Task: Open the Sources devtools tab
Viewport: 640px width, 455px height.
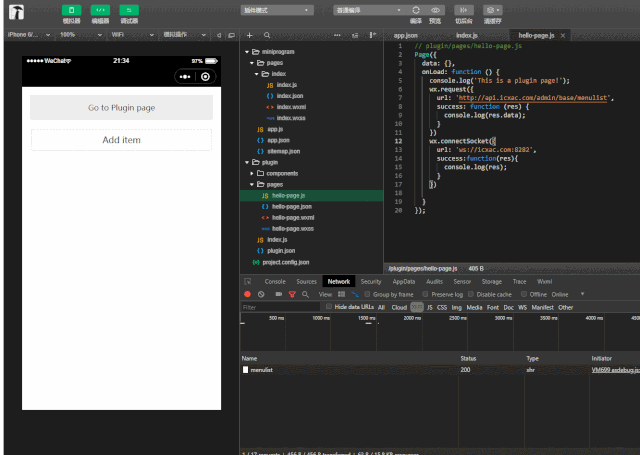Action: click(307, 282)
